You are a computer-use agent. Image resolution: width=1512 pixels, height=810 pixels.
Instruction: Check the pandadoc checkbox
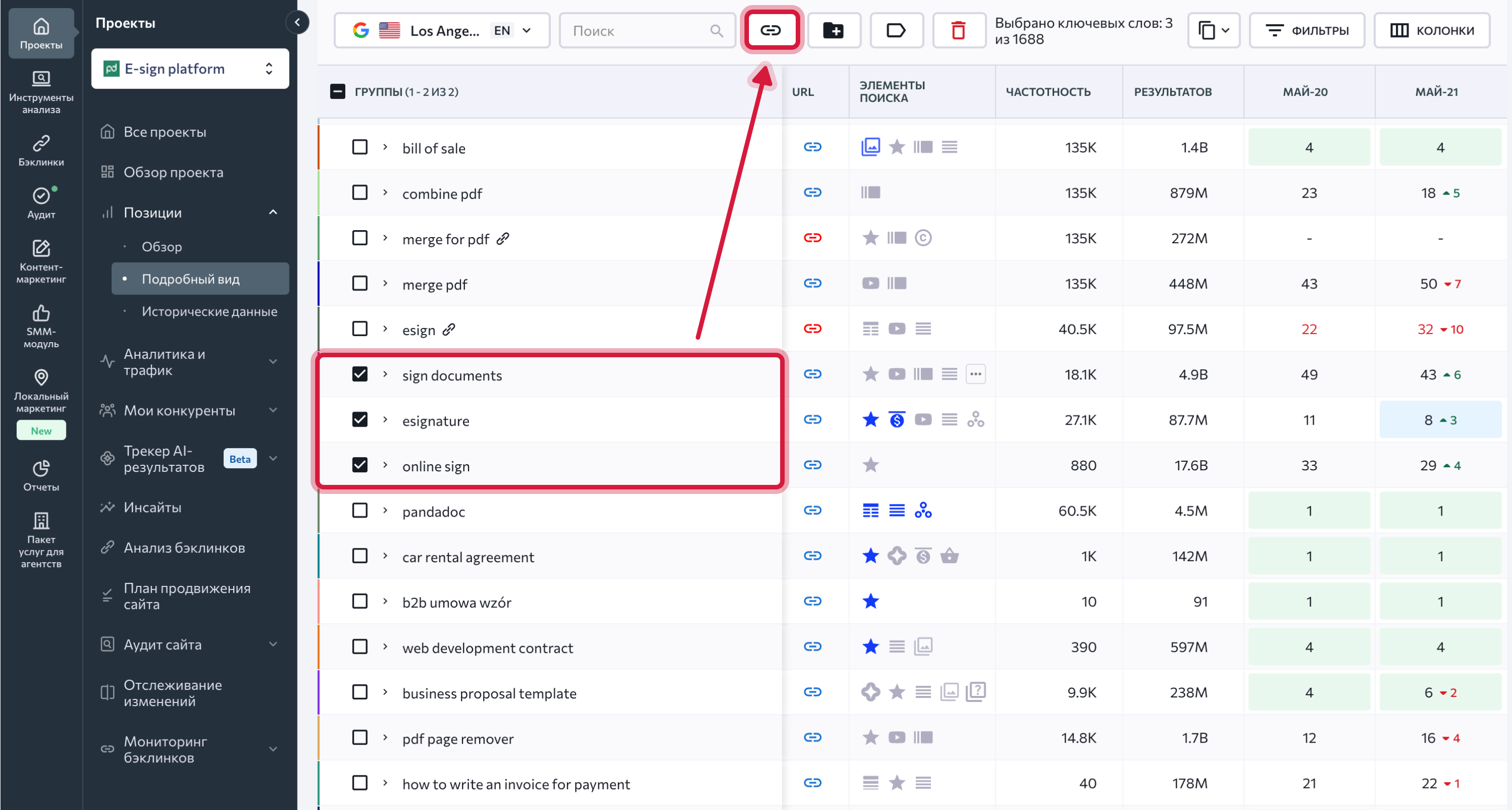click(x=360, y=511)
